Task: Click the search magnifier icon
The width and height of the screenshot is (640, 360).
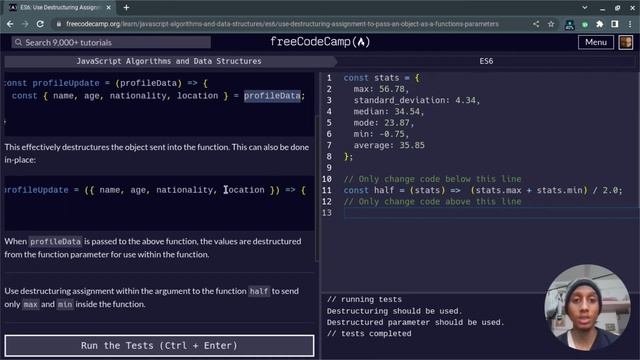Action: pos(18,42)
